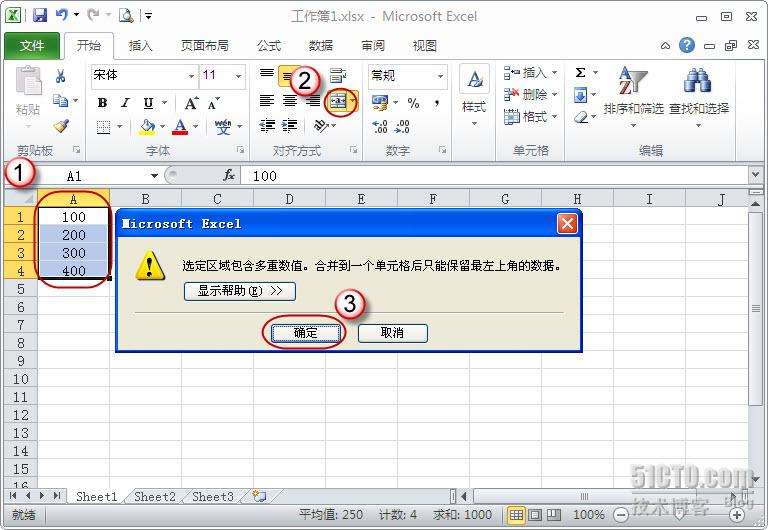Screen dimensions: 768x530
Task: Open Find and Select binoculars icon
Action: [698, 97]
